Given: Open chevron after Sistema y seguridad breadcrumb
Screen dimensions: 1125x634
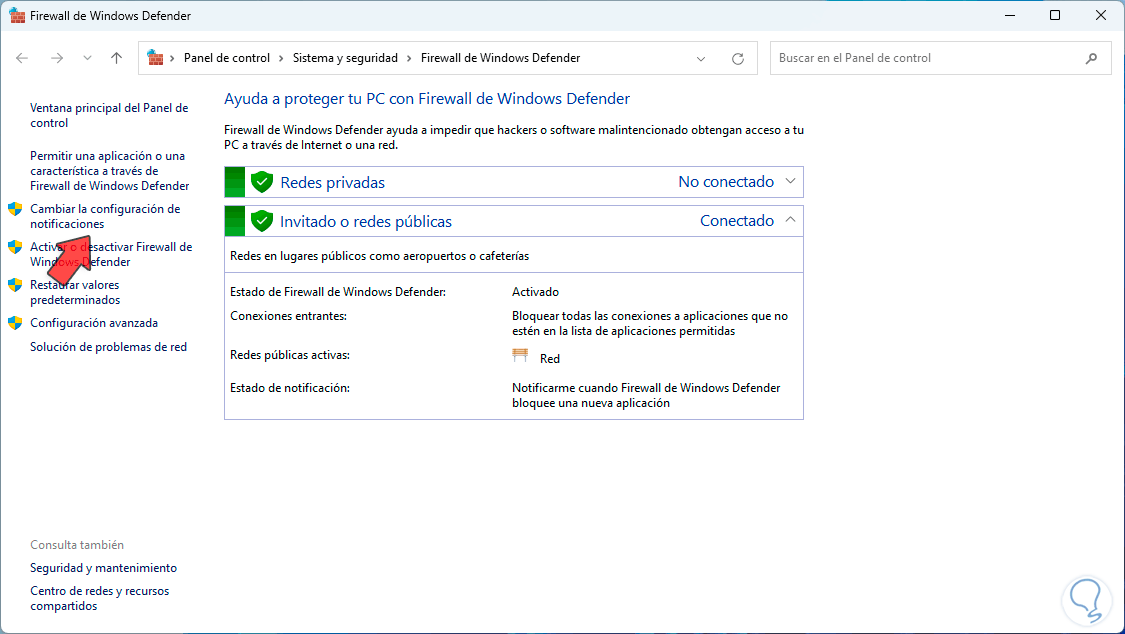Looking at the screenshot, I should pyautogui.click(x=409, y=58).
